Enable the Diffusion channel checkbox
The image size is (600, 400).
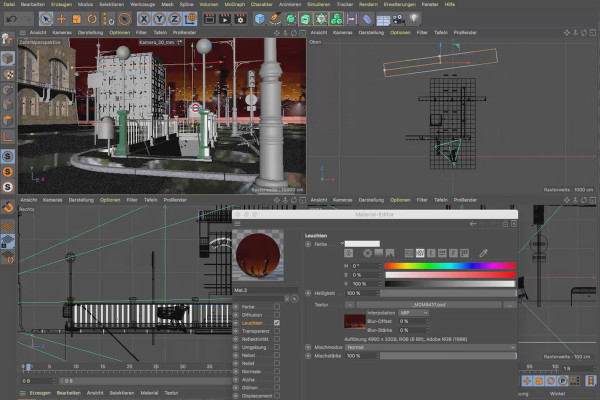277,315
